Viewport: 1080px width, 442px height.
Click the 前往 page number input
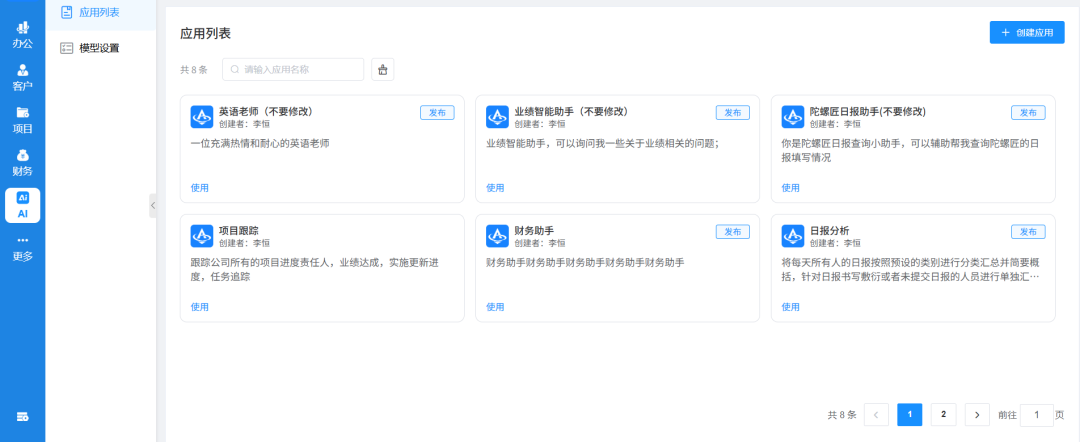[x=1037, y=414]
